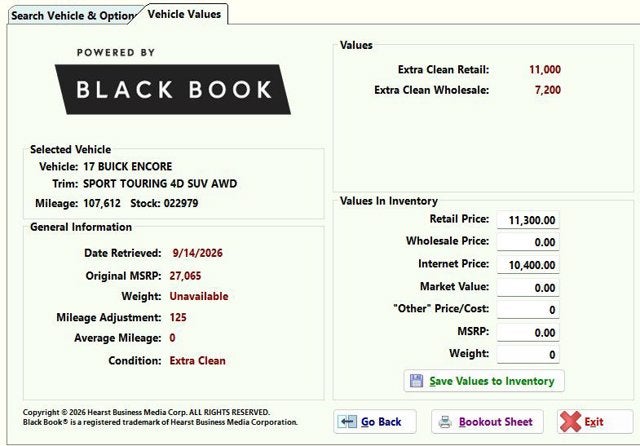This screenshot has width=640, height=446.
Task: Edit the Internet Price field
Action: 528,265
